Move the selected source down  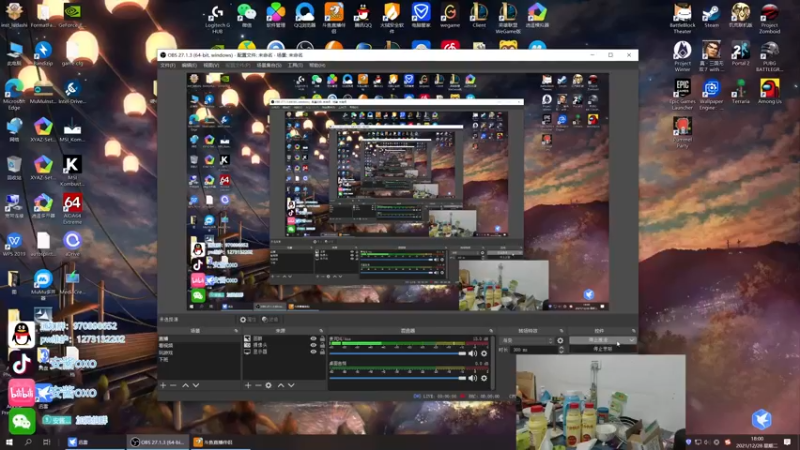[291, 385]
